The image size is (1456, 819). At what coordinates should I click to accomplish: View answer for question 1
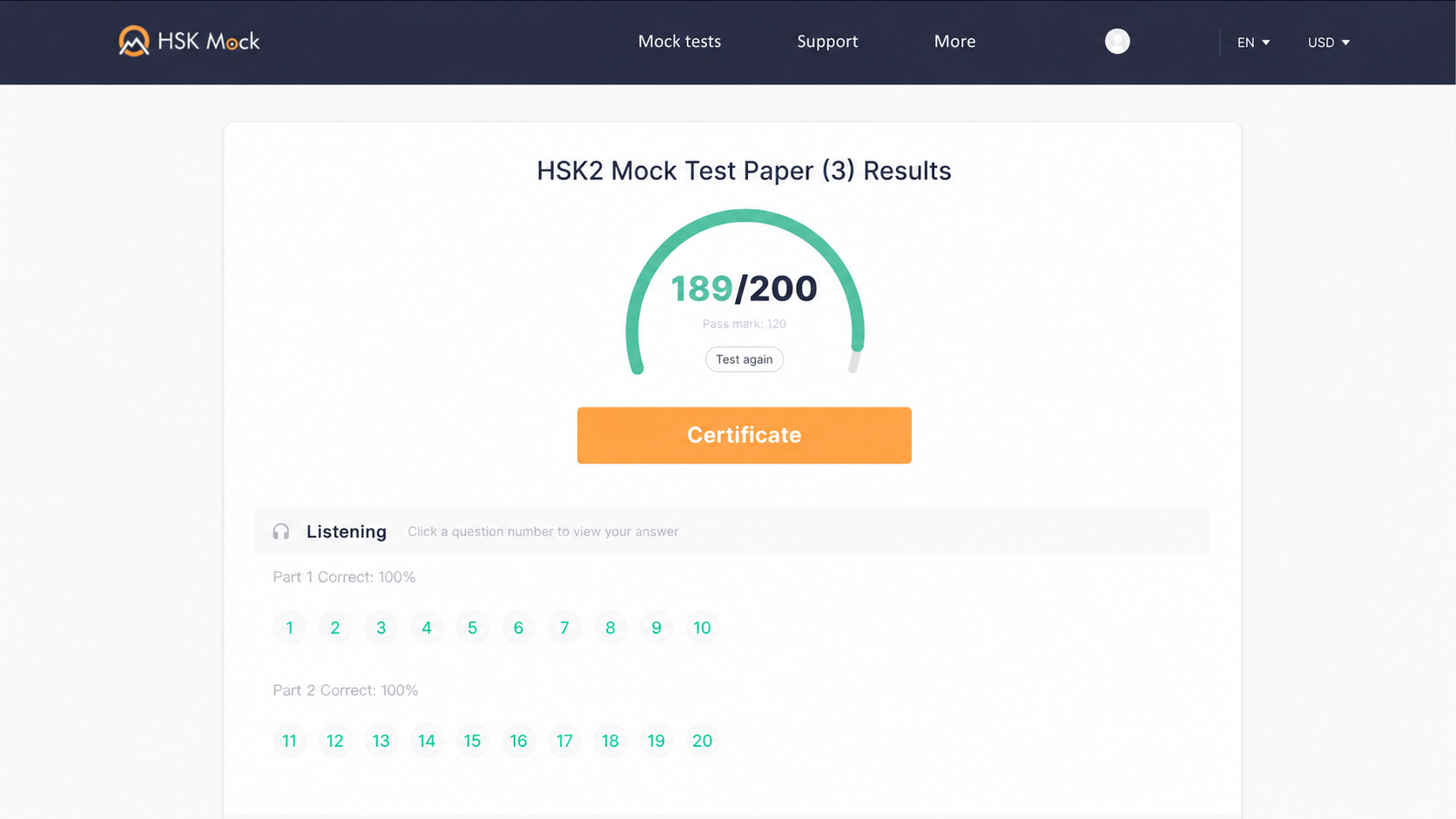point(290,628)
